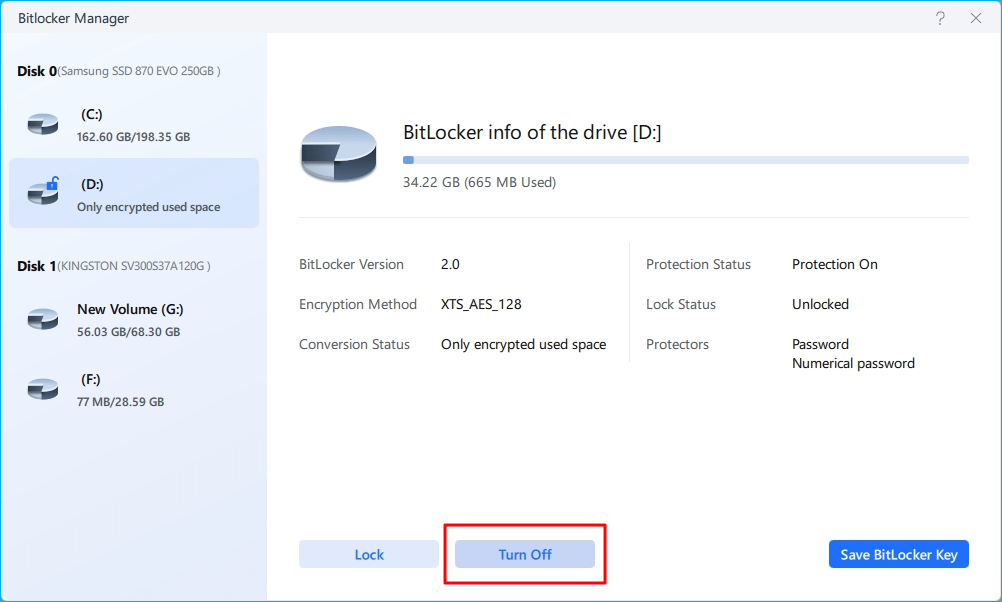
Task: Select the D: drive entry in the sidebar
Action: 133,192
